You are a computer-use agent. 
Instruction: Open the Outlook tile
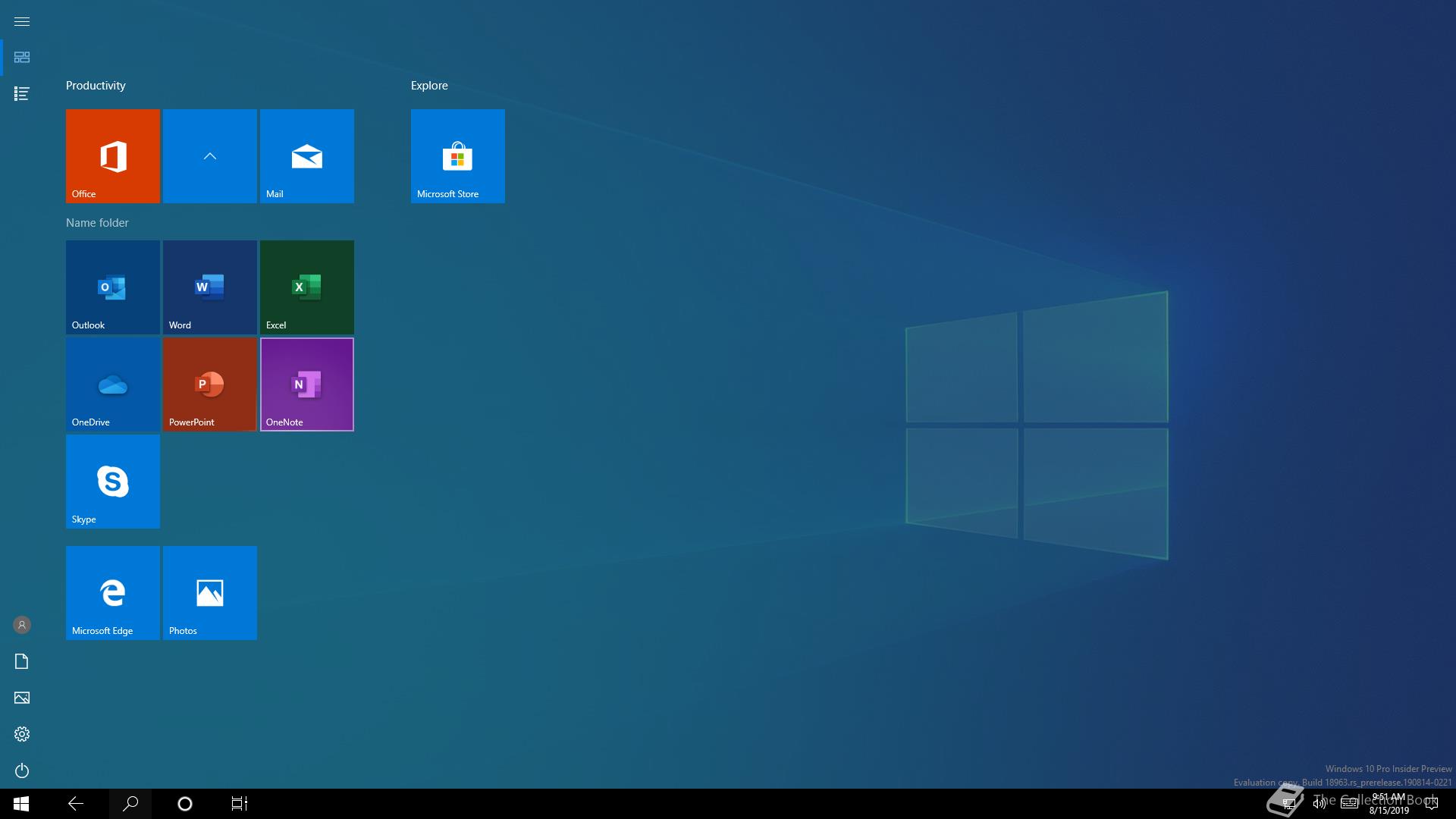click(112, 287)
